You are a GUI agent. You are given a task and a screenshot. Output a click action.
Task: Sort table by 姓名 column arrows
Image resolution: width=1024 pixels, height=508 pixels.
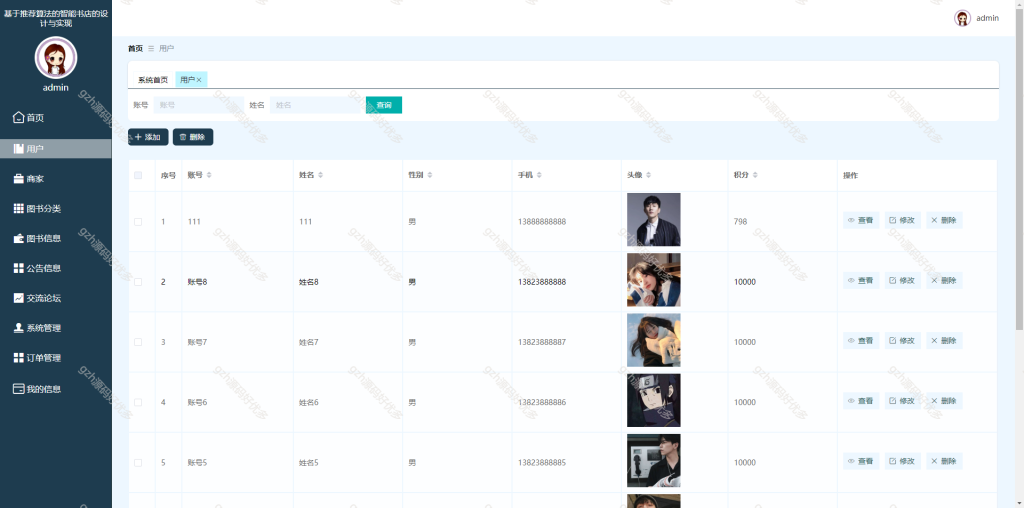[x=321, y=175]
